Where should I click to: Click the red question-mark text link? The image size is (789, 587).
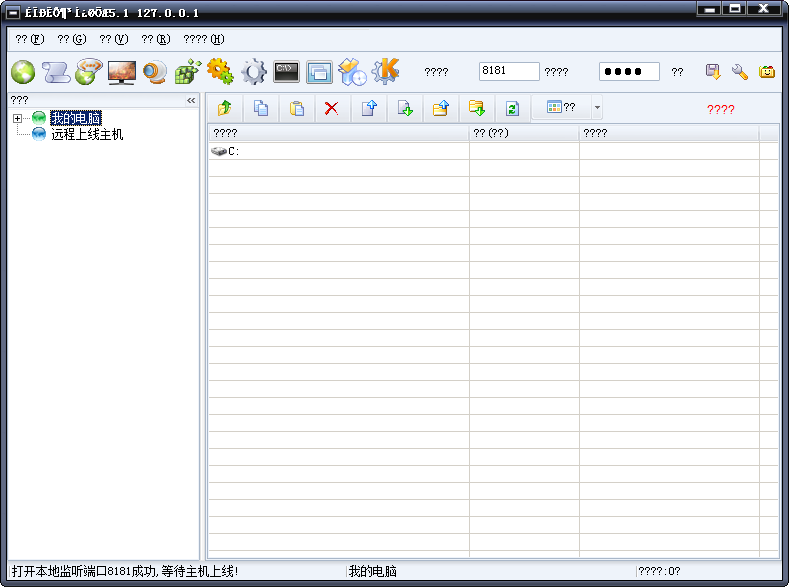(720, 109)
